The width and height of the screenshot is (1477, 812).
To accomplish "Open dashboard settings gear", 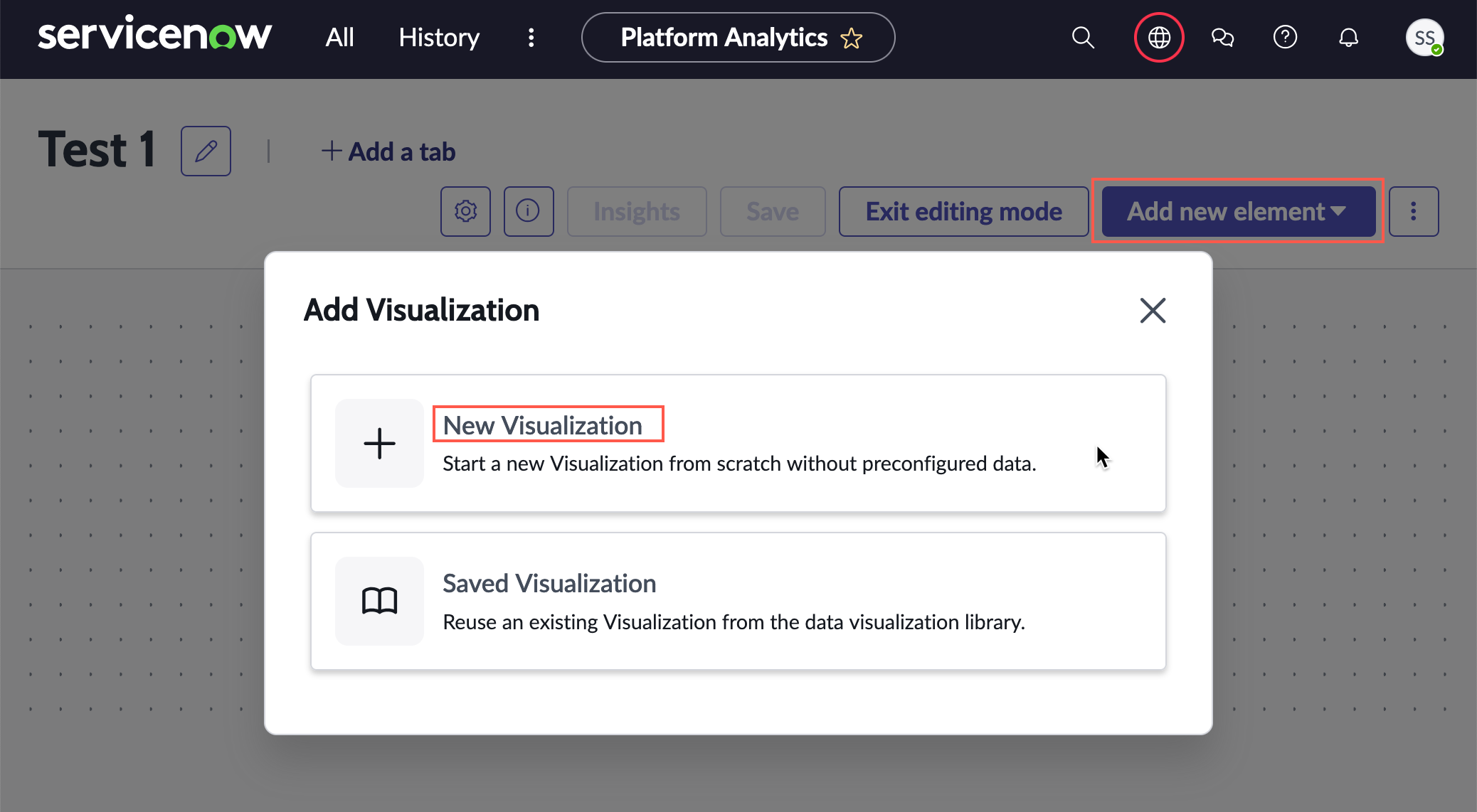I will point(465,211).
